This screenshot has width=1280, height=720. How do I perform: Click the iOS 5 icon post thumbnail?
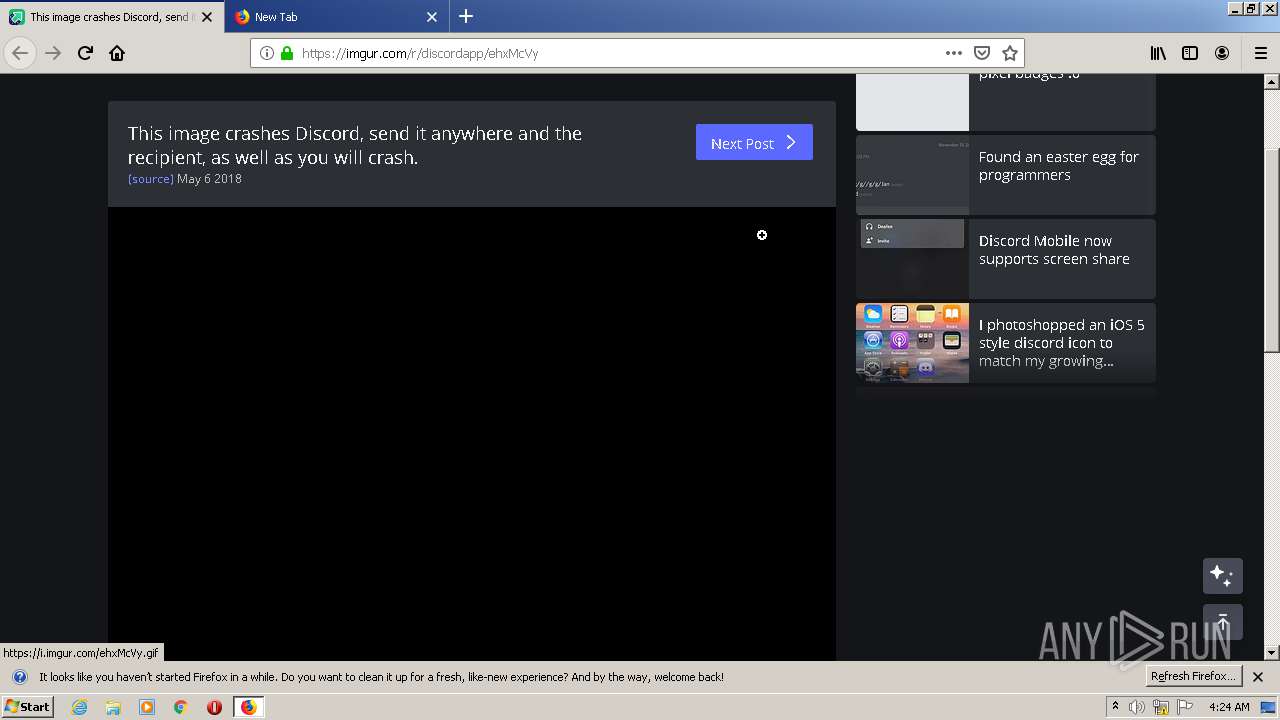[x=912, y=343]
